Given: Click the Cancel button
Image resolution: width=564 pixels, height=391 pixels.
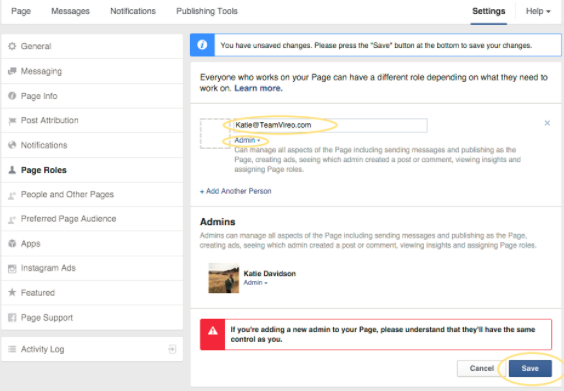Looking at the screenshot, I should [482, 368].
